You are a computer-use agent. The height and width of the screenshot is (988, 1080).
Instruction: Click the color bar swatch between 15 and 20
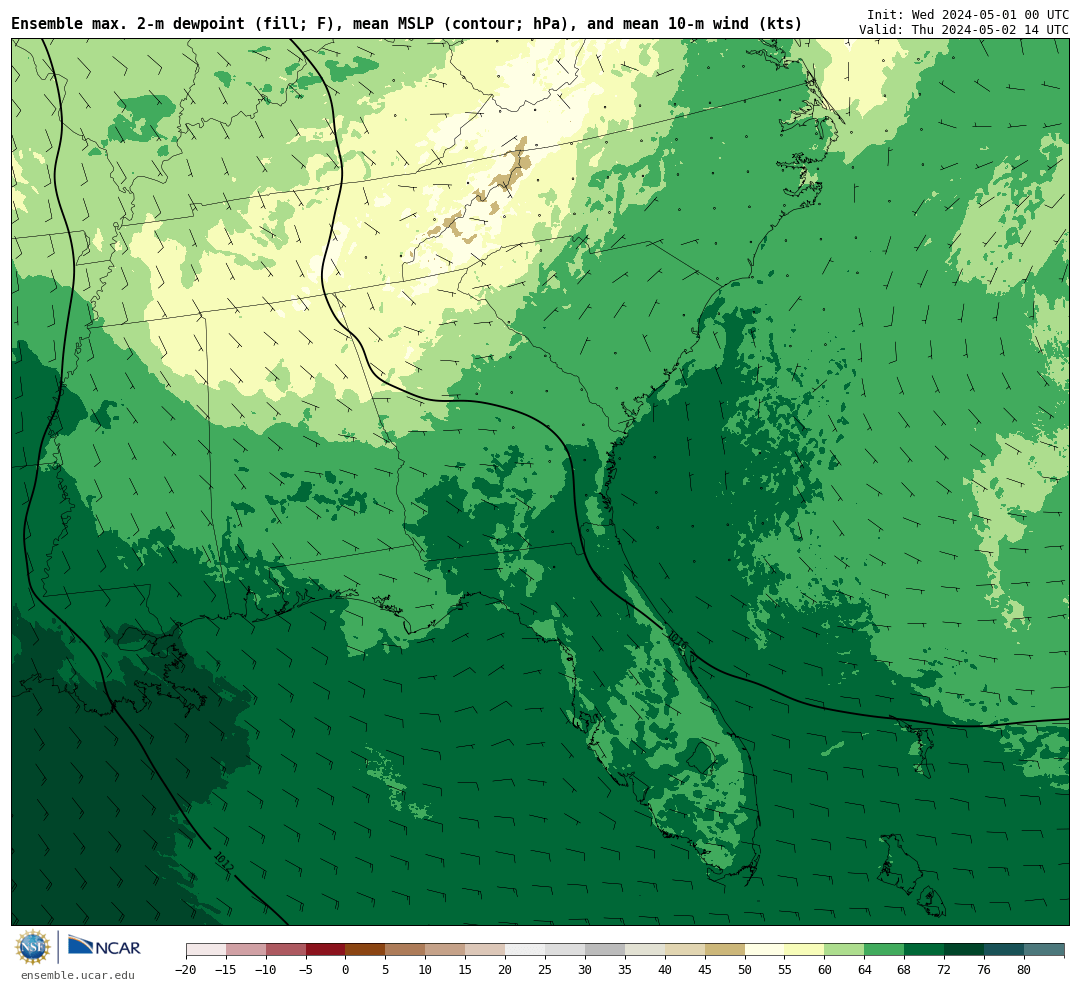(486, 949)
